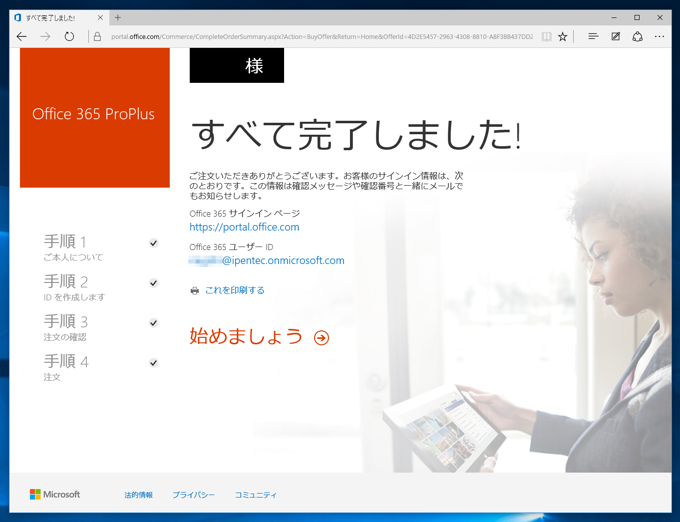Click the Microsoft logo in footer
This screenshot has height=522, width=680.
pos(55,494)
